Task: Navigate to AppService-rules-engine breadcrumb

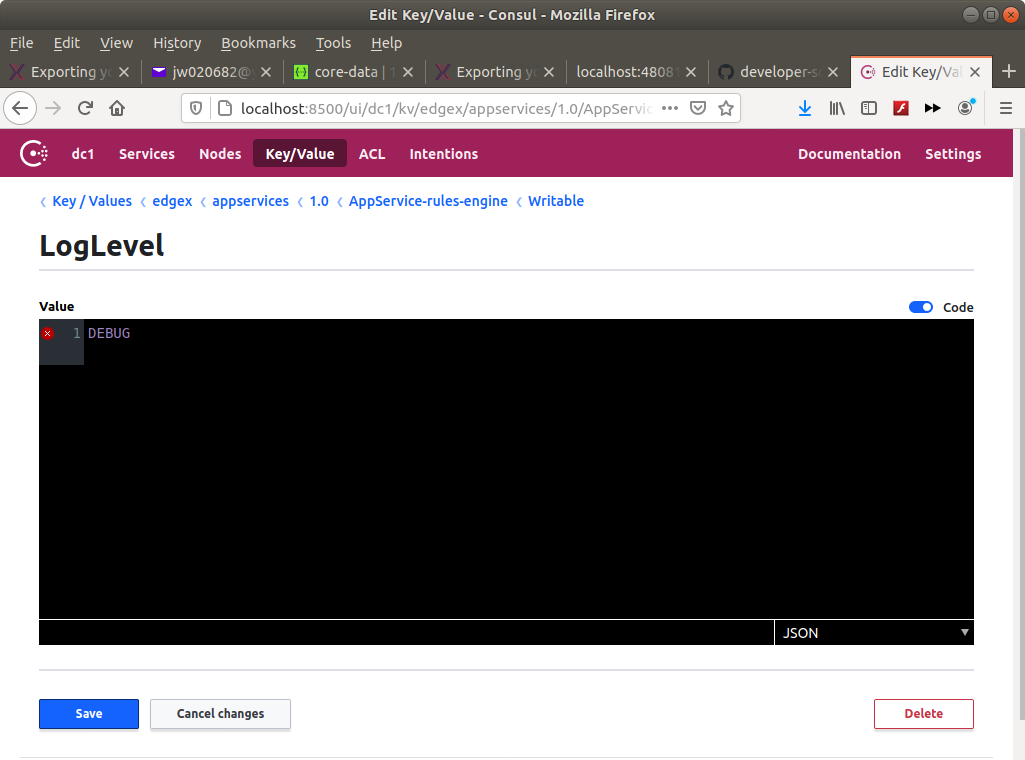Action: [428, 201]
